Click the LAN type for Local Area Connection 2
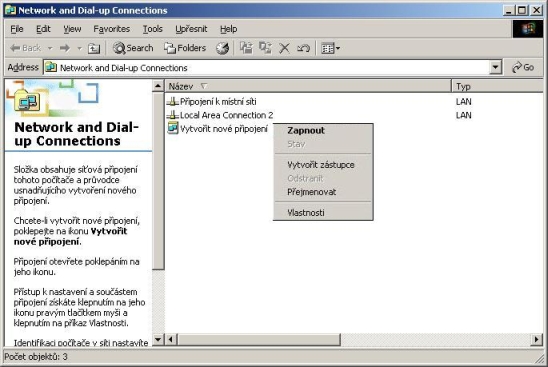The width and height of the screenshot is (548, 367). pyautogui.click(x=463, y=115)
